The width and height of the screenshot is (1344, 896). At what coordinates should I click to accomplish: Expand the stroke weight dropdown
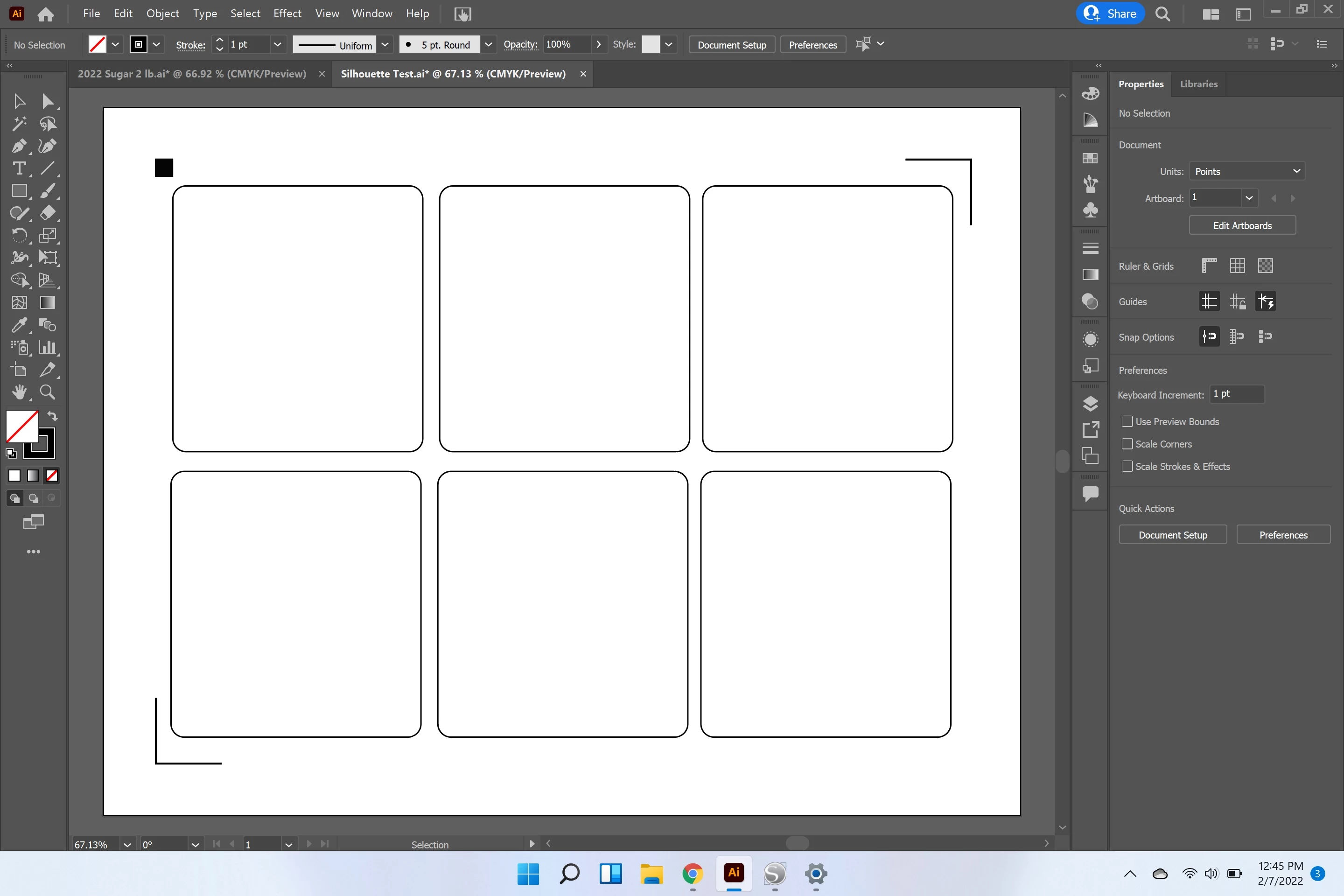(x=277, y=45)
